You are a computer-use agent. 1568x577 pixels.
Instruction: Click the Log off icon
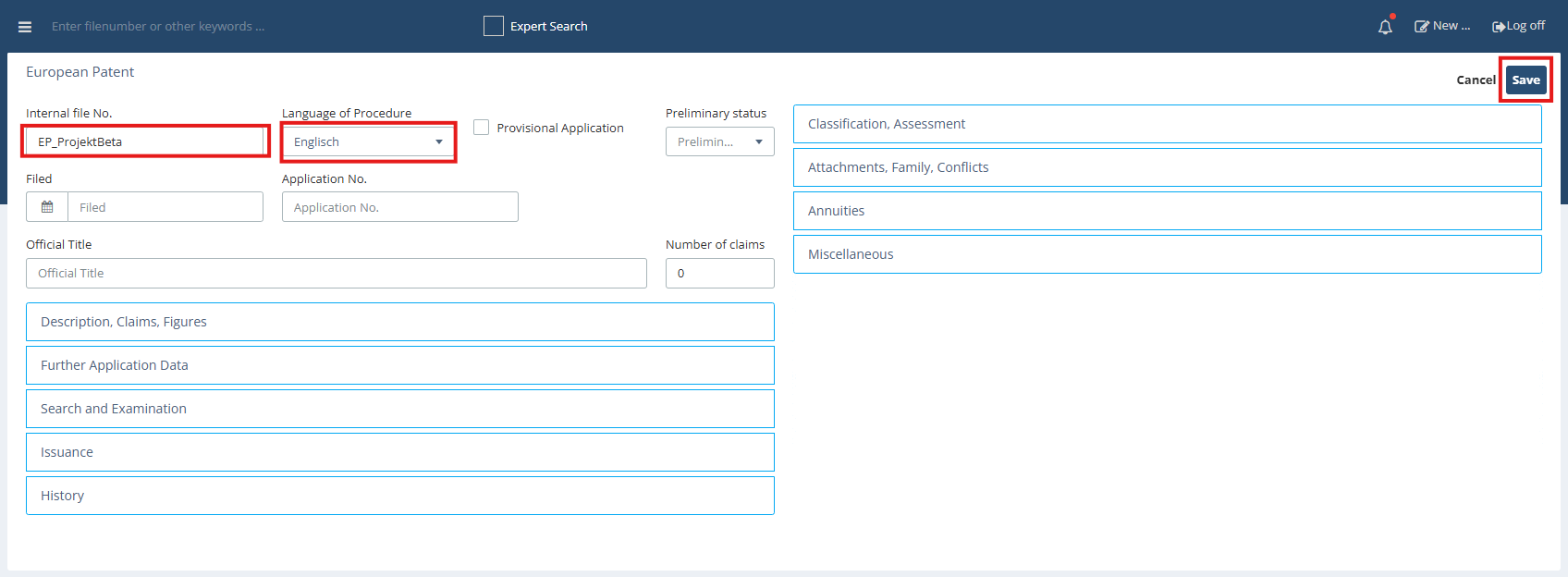point(1498,27)
